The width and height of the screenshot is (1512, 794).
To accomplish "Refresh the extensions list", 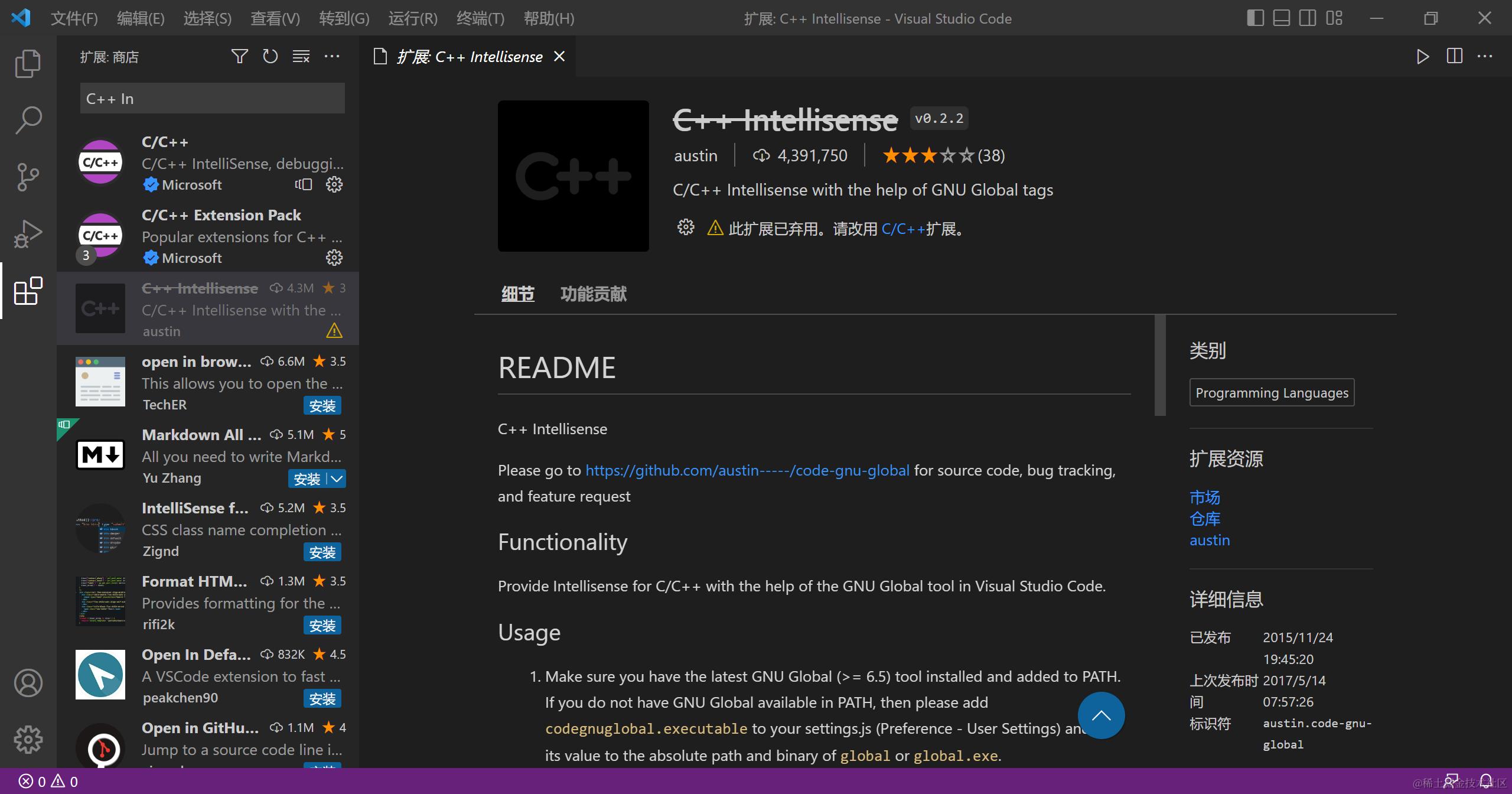I will click(270, 56).
